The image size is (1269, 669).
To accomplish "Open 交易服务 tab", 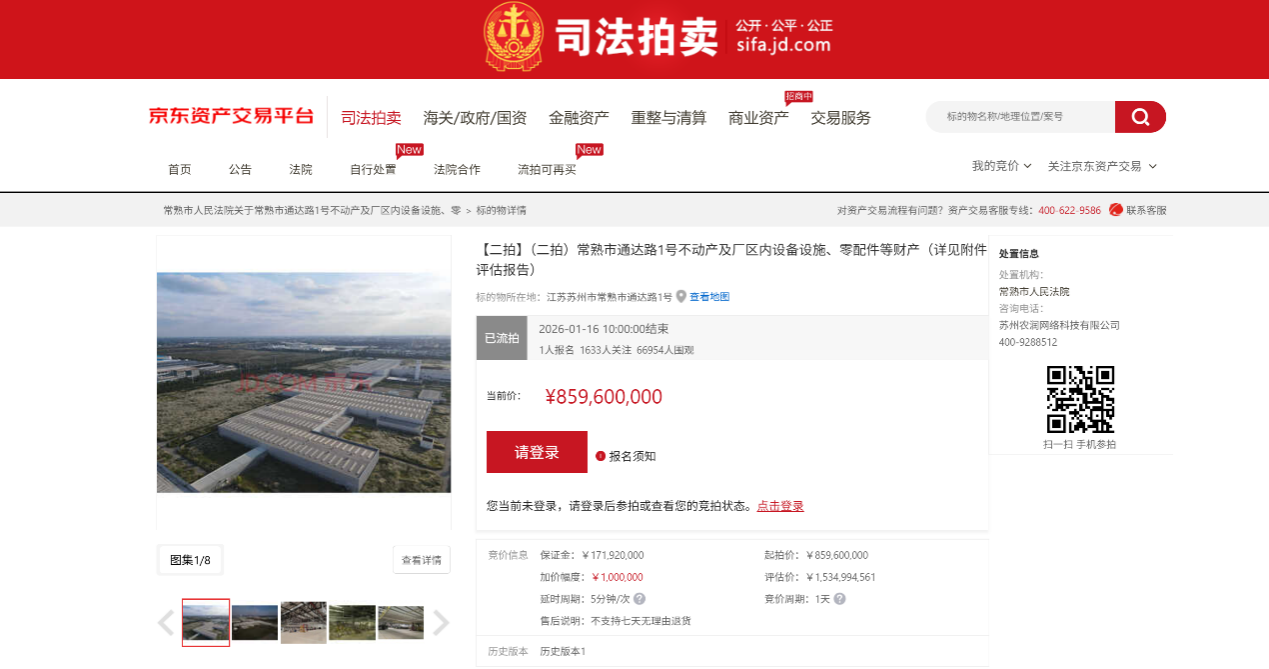I will pos(840,118).
